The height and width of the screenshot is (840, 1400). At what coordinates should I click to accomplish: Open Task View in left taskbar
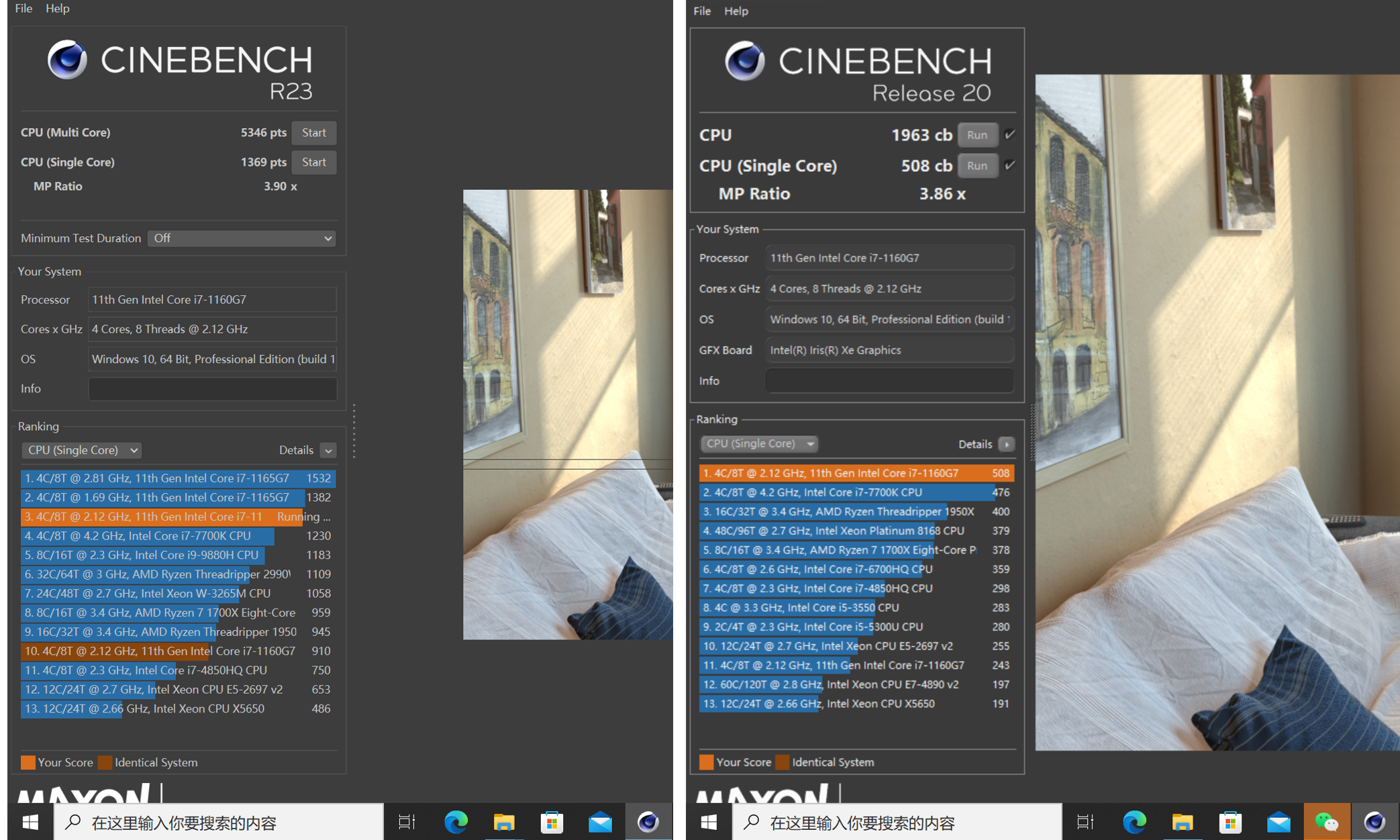pos(407,822)
